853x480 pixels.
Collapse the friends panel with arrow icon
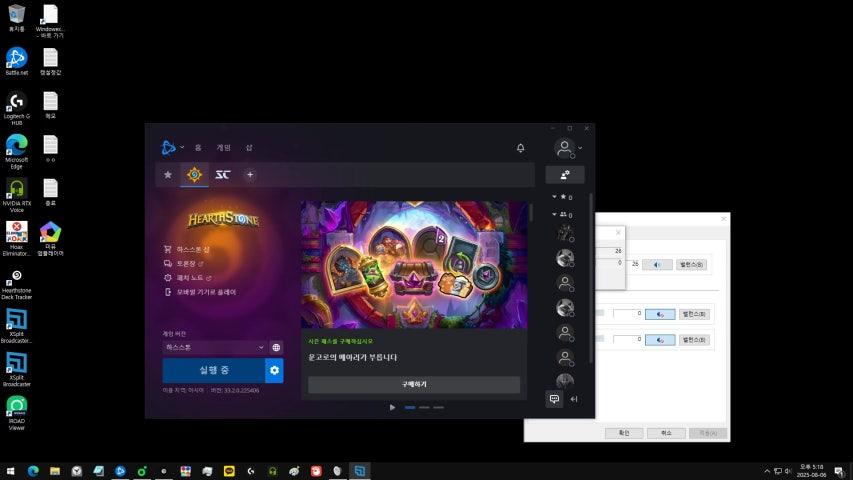[x=574, y=399]
